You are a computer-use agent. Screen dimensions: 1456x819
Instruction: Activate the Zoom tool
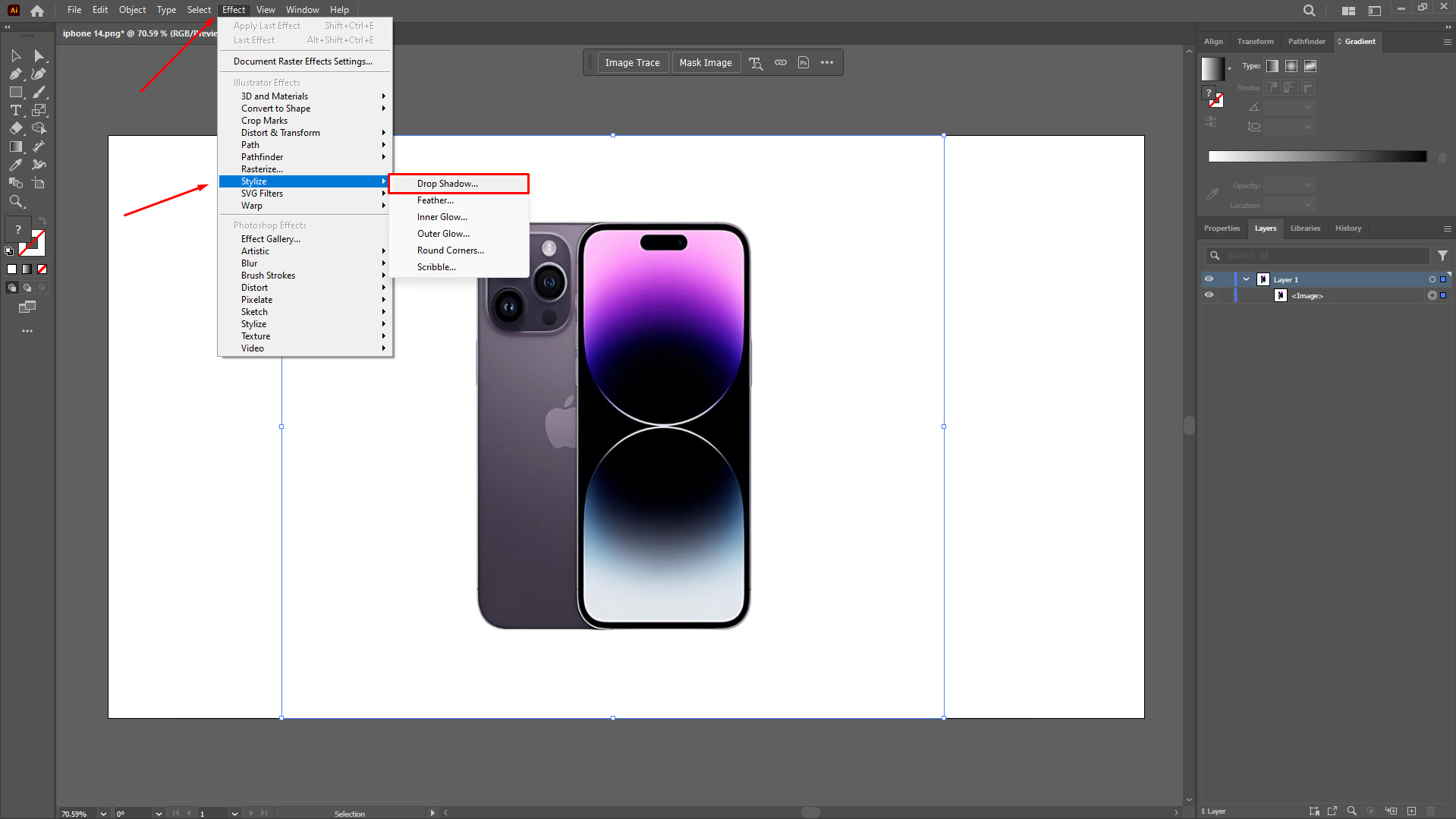15,201
